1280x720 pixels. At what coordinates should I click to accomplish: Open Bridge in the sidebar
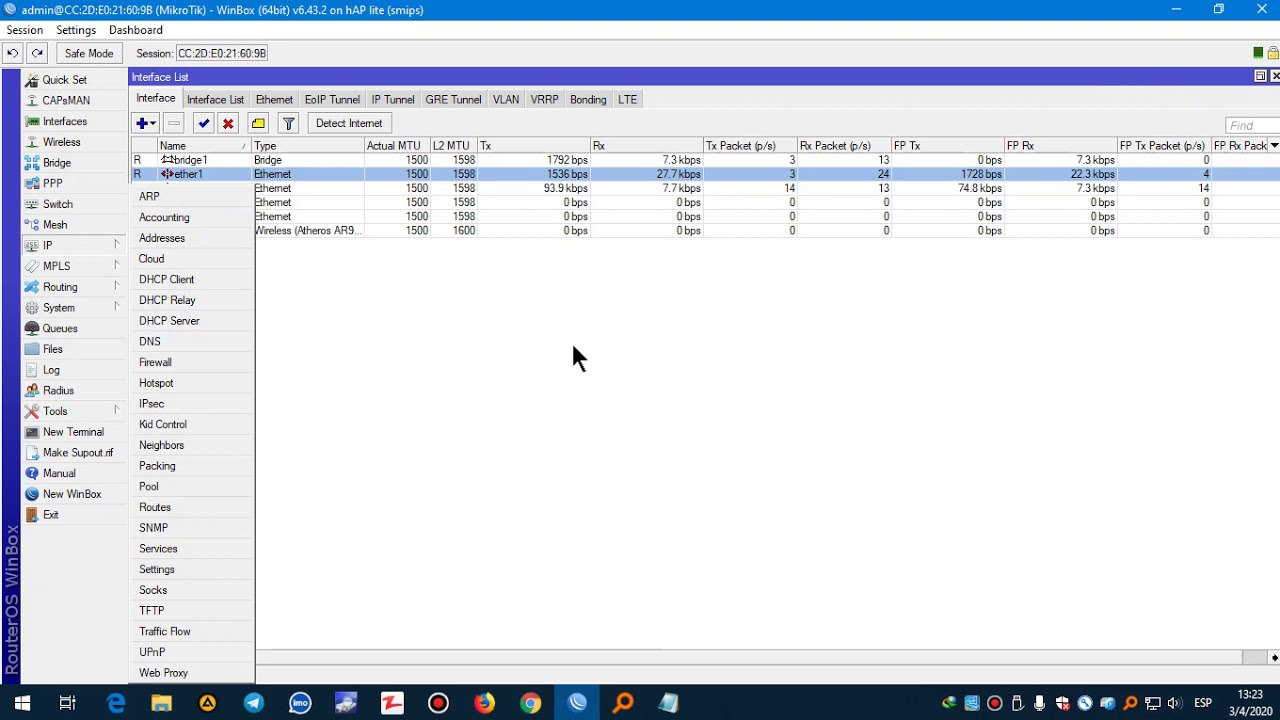point(56,163)
